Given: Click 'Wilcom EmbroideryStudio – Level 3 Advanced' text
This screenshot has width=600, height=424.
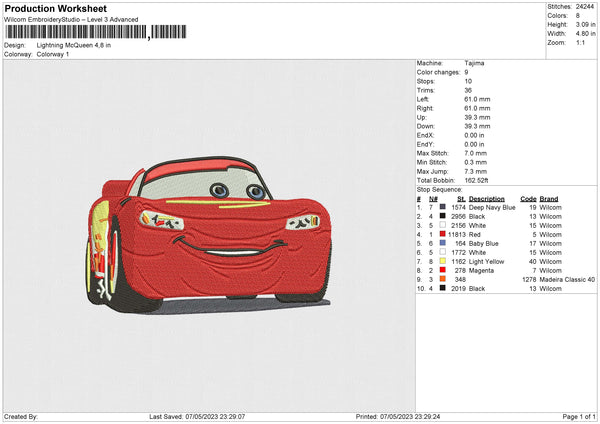Looking at the screenshot, I should coord(71,19).
